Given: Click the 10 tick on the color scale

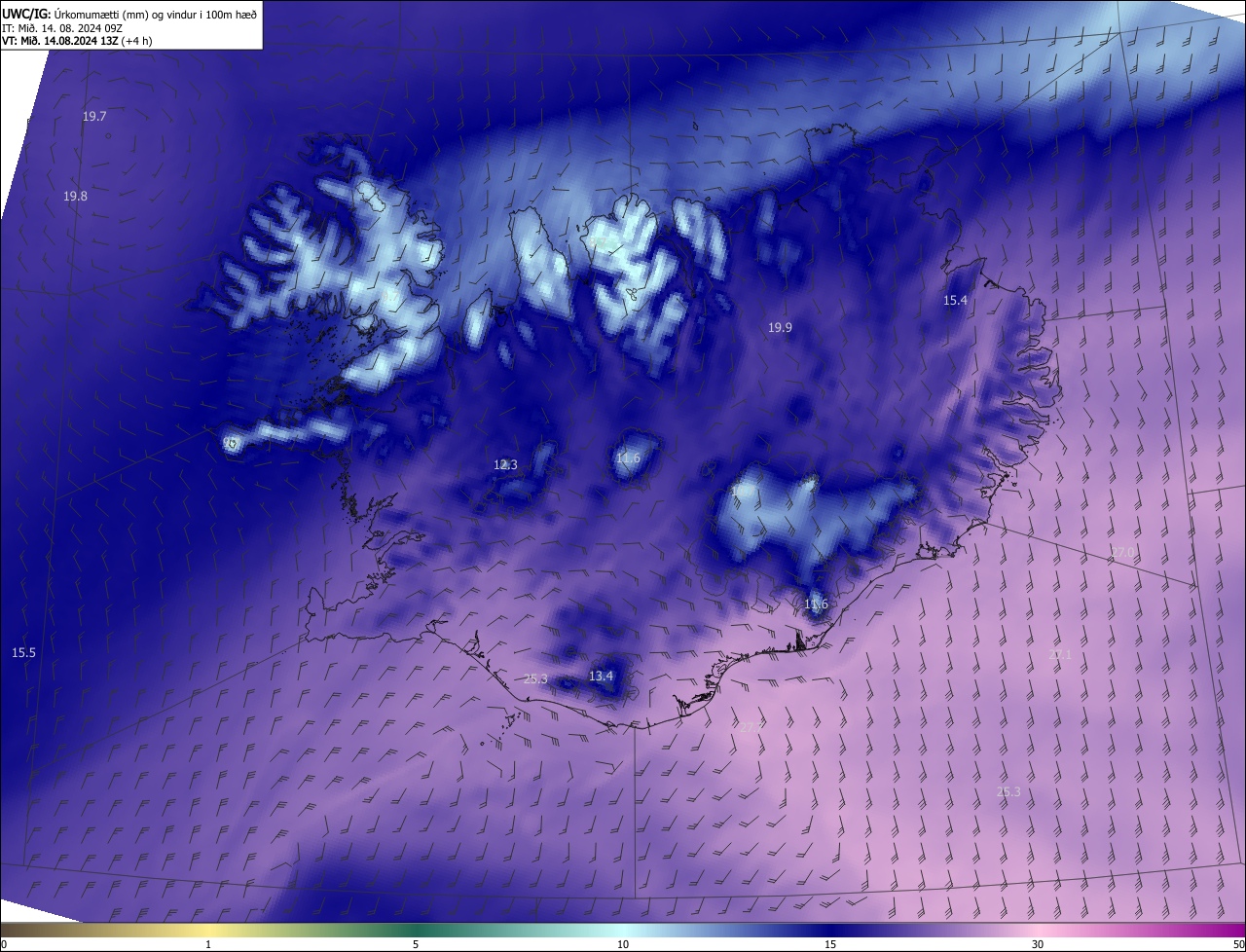Looking at the screenshot, I should [623, 944].
